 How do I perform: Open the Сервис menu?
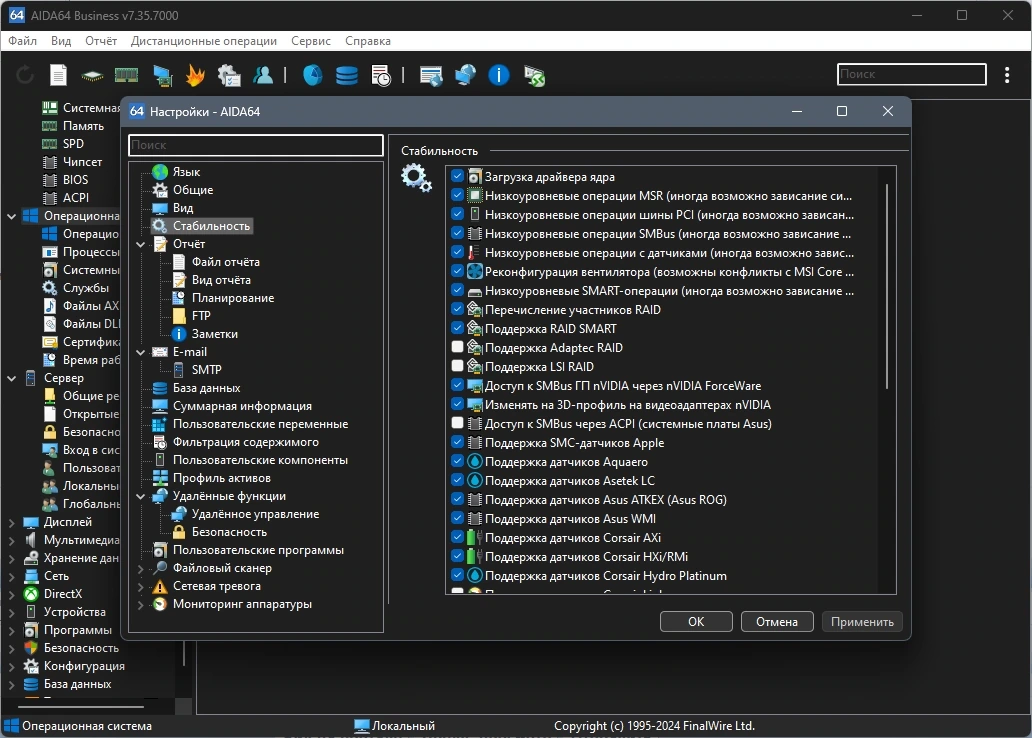(x=311, y=41)
